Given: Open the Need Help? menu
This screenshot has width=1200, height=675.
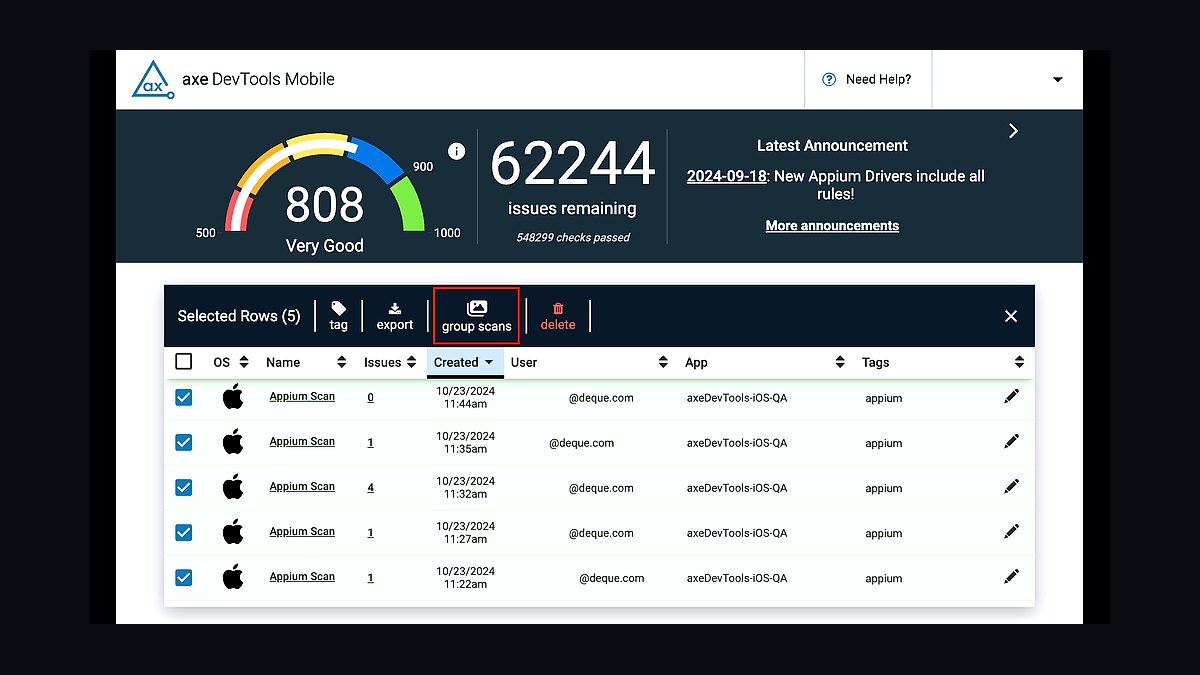Looking at the screenshot, I should point(867,79).
